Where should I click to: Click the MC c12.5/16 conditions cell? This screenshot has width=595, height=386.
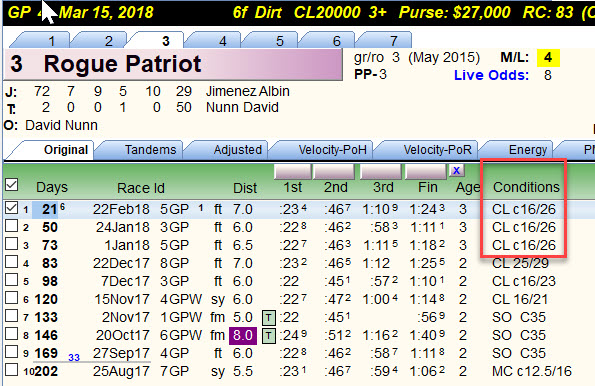pos(532,371)
